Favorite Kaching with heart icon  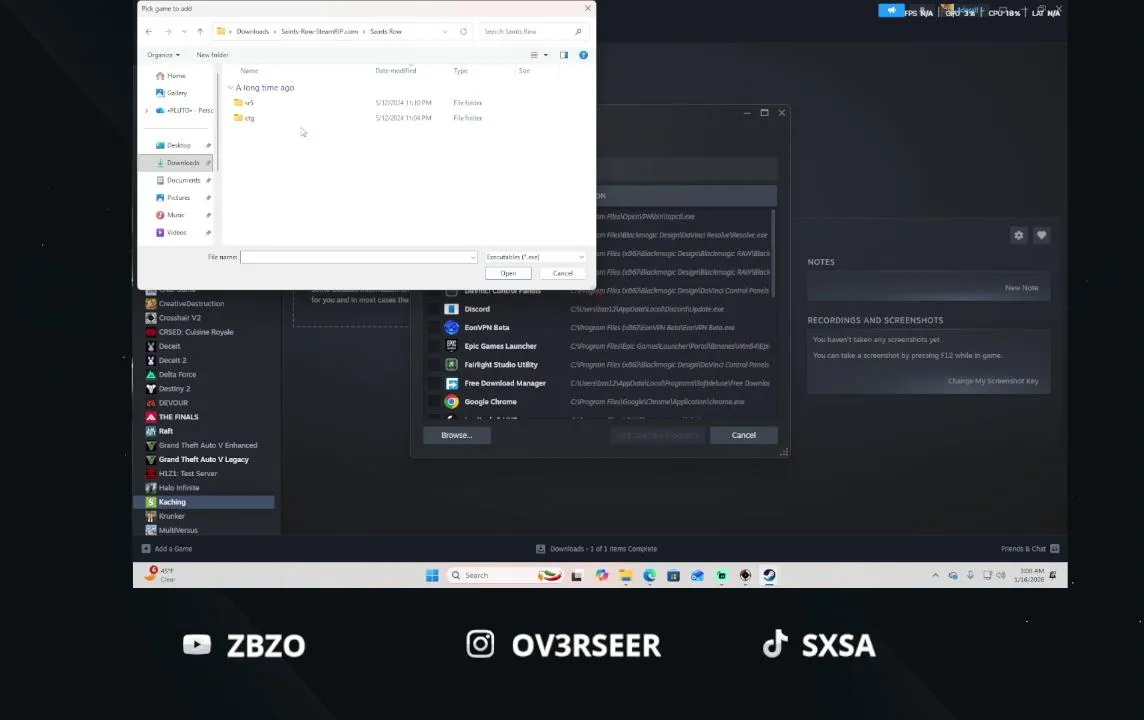tap(1041, 235)
